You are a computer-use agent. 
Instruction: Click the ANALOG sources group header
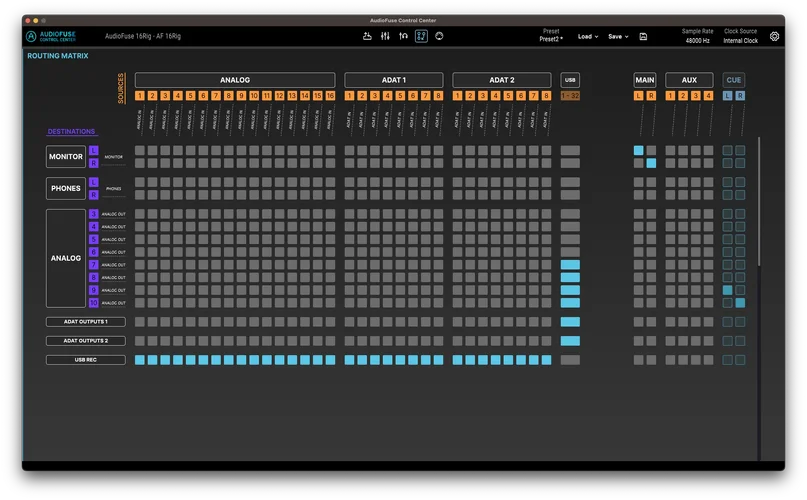(x=235, y=80)
